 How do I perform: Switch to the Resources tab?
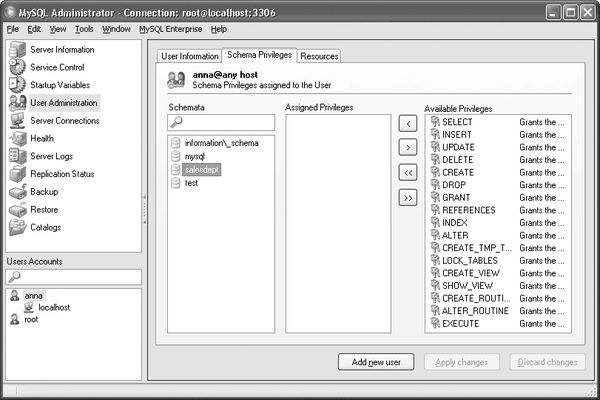(319, 56)
